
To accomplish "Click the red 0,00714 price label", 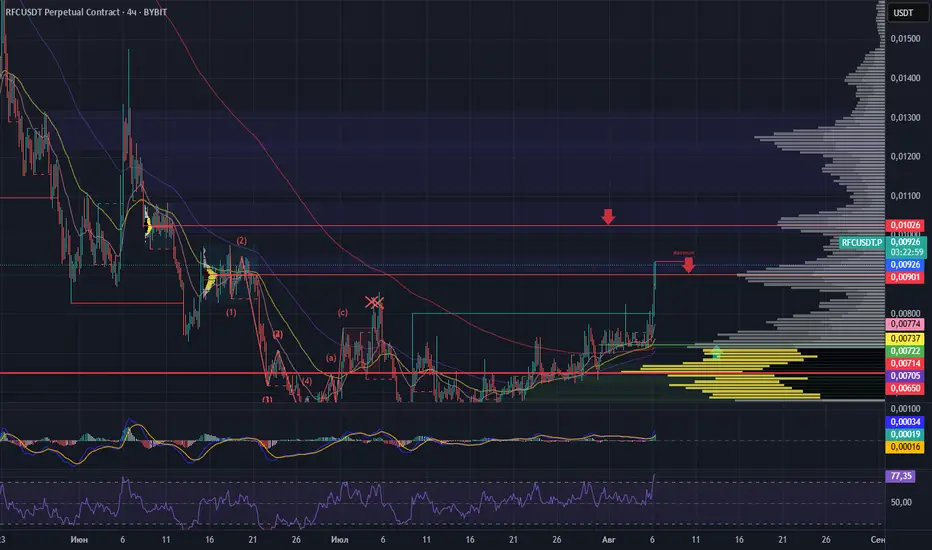I will click(x=905, y=363).
